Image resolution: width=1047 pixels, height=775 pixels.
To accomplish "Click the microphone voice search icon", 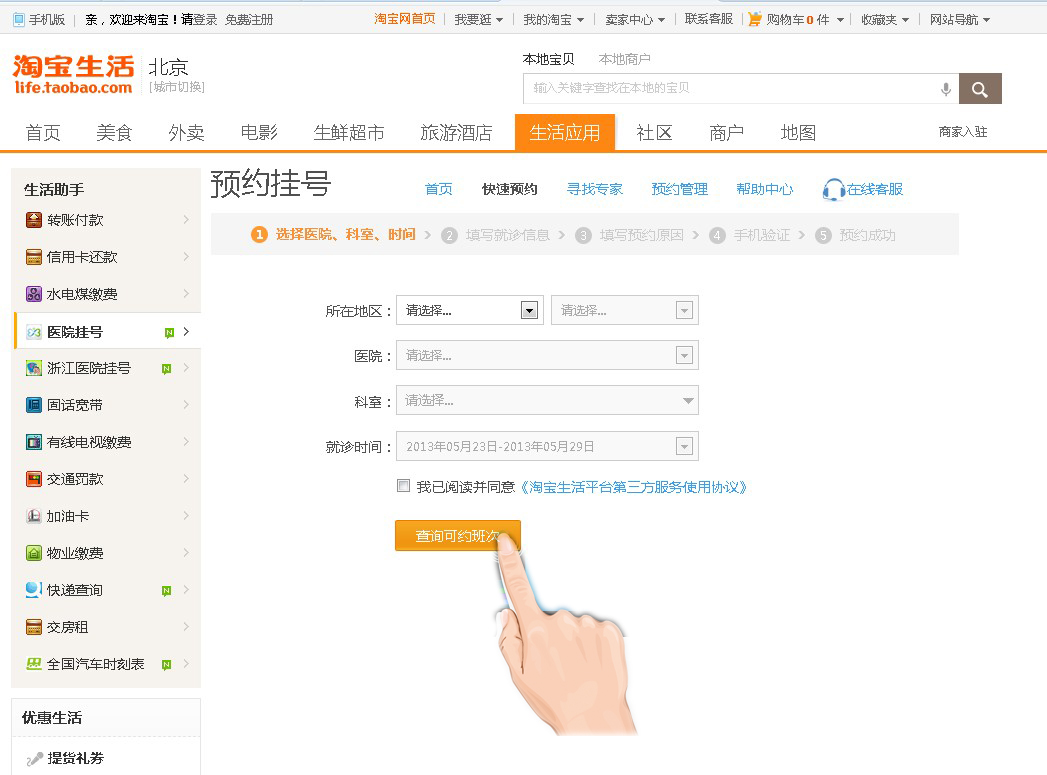I will [945, 89].
